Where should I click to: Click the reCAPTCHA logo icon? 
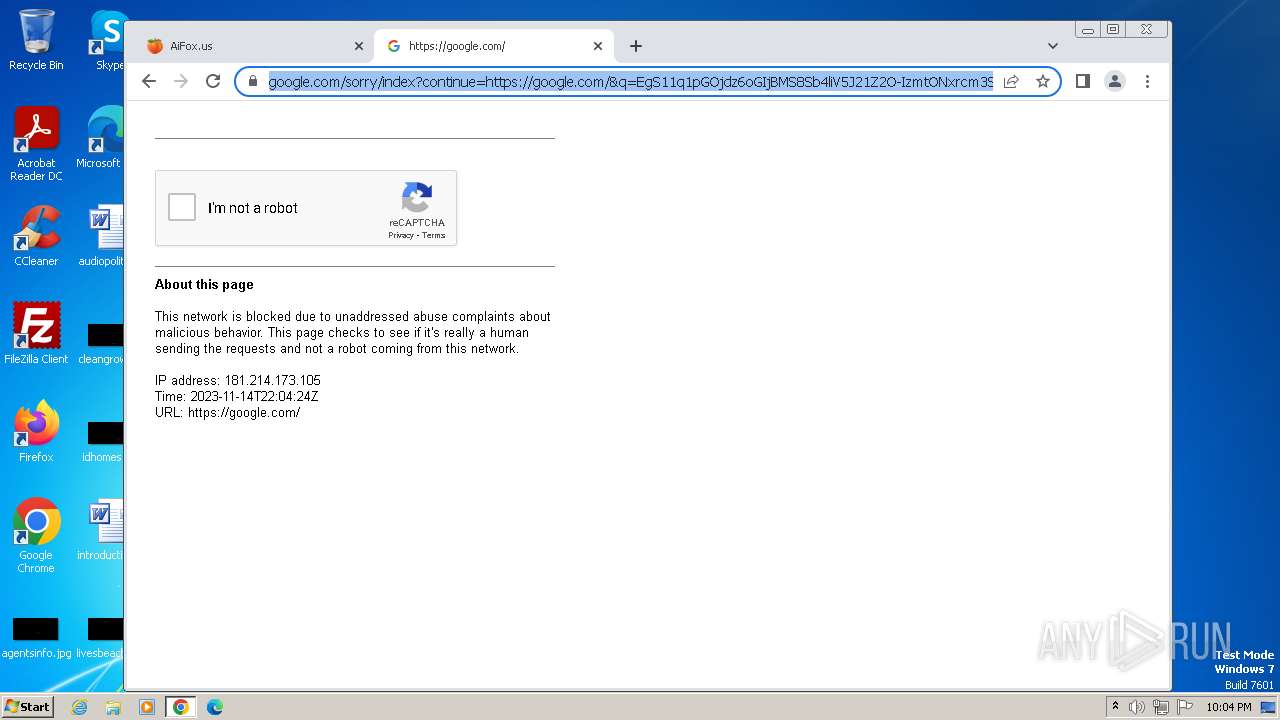click(x=417, y=197)
